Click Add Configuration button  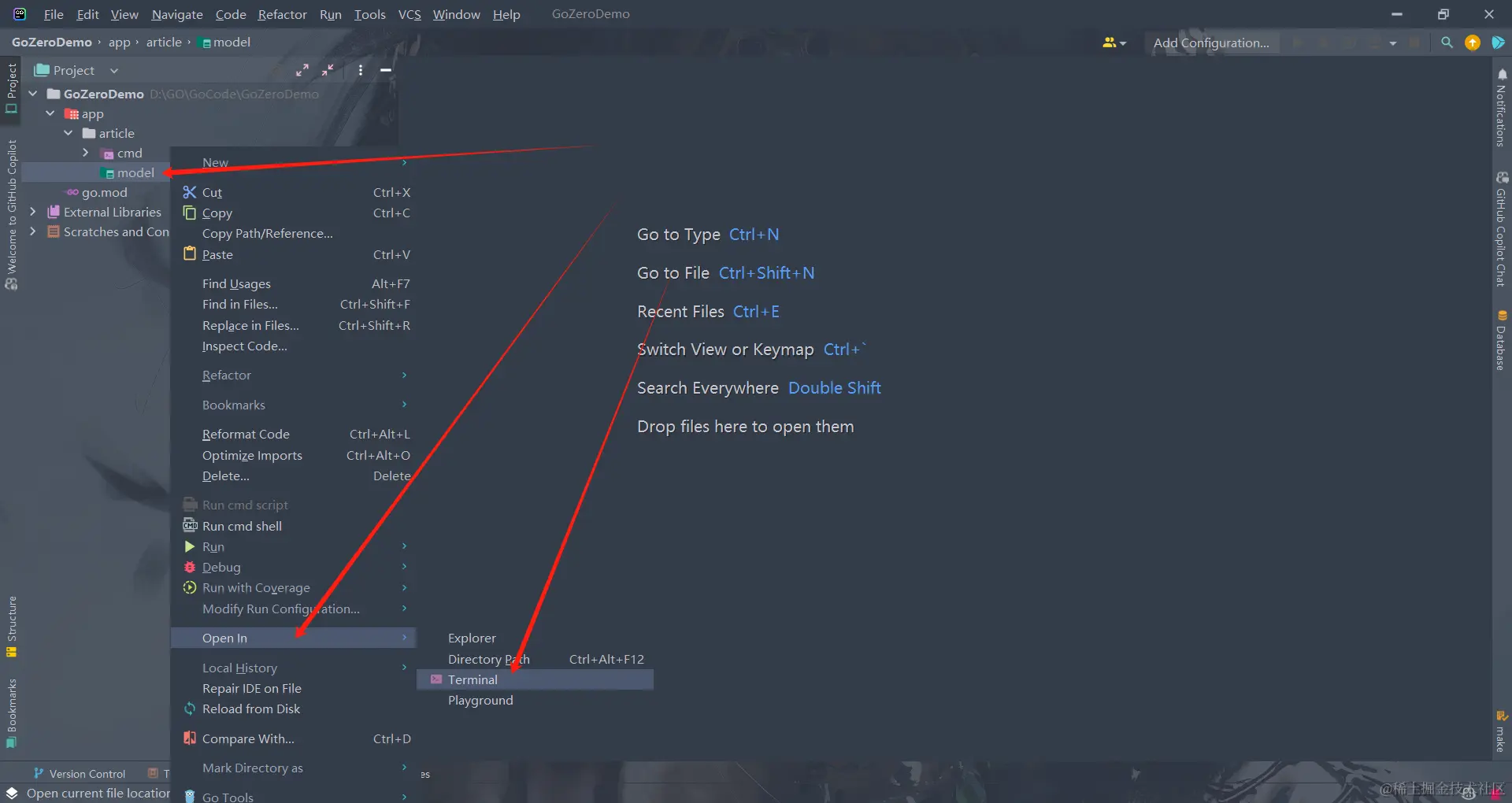pos(1211,43)
